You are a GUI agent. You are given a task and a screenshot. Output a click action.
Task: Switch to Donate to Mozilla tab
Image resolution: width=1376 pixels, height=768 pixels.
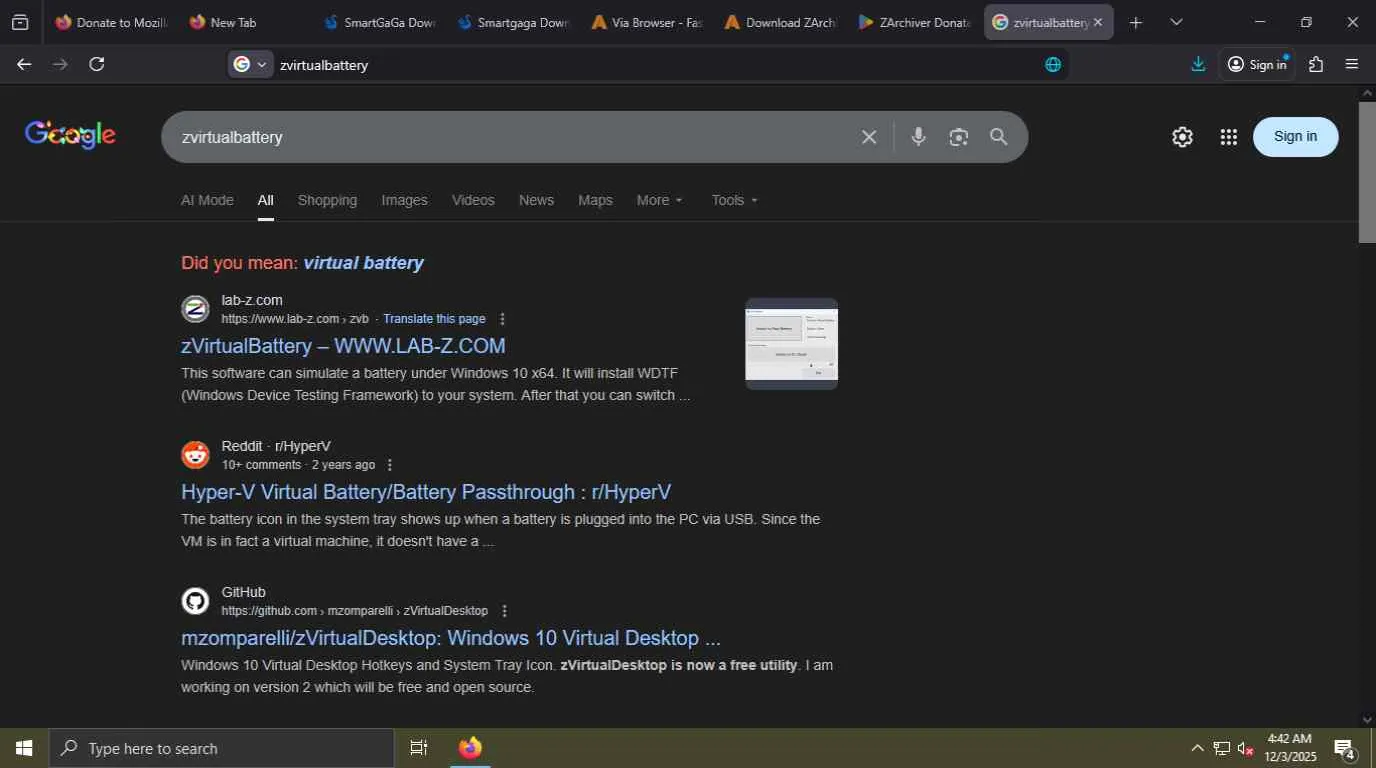[x=111, y=22]
